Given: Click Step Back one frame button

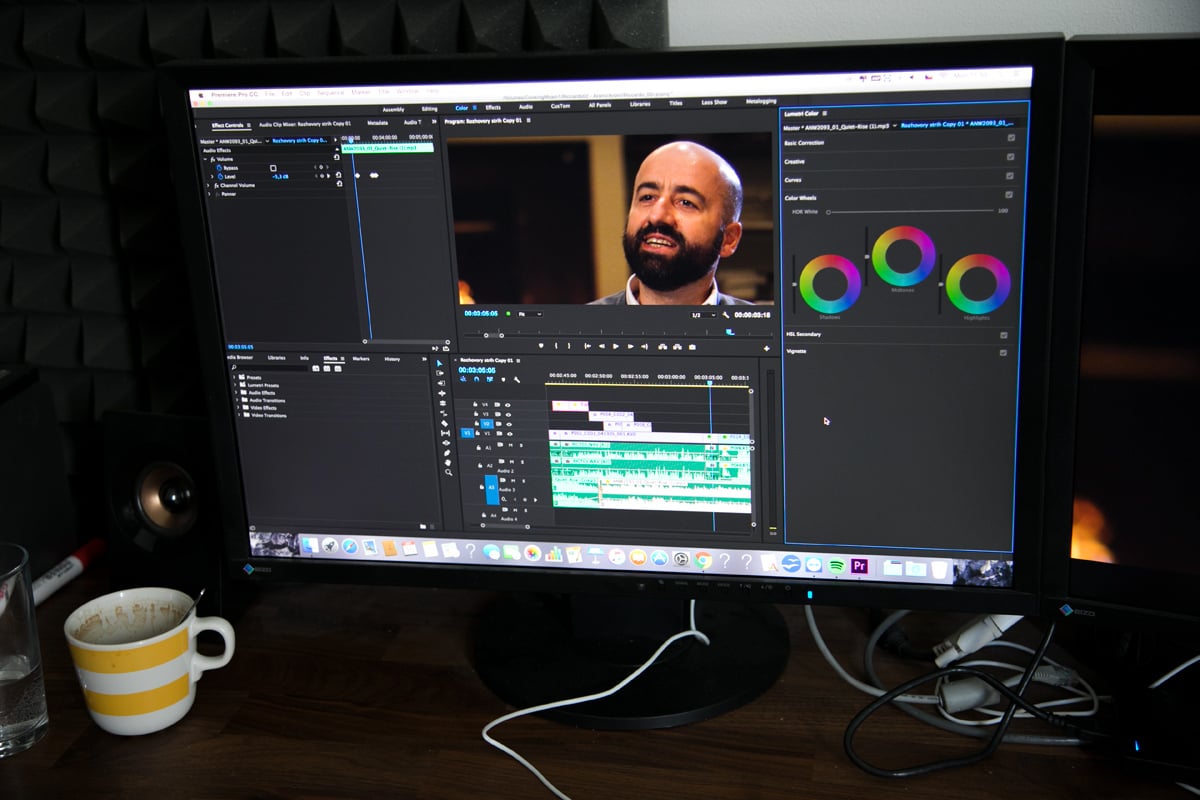Looking at the screenshot, I should pyautogui.click(x=602, y=346).
